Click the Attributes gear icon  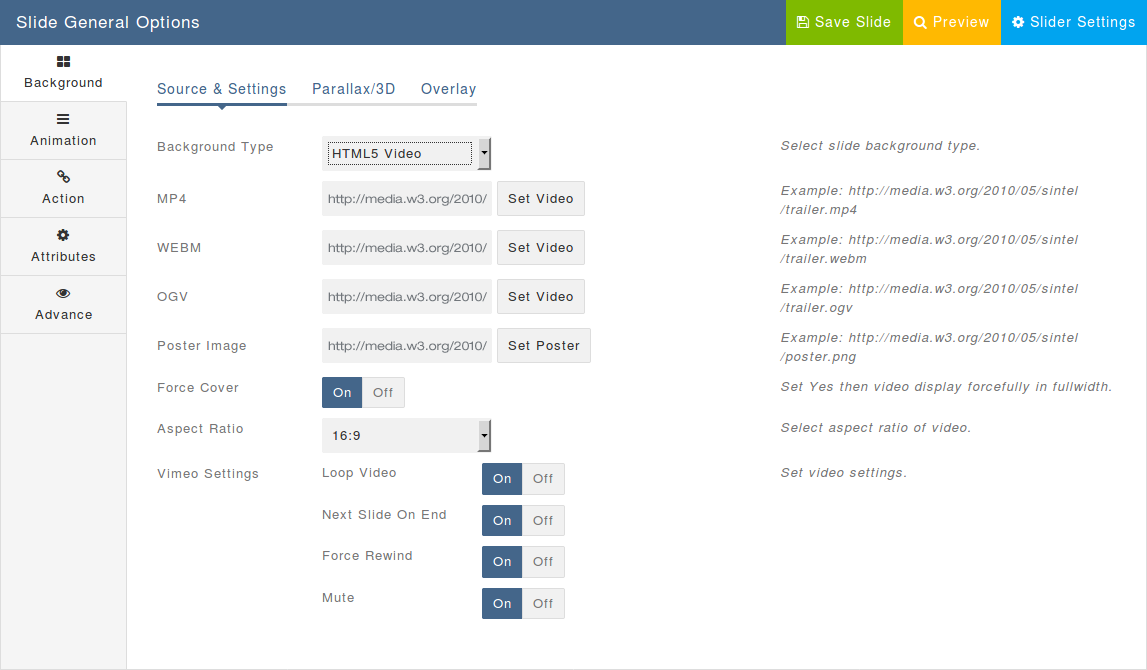coord(64,235)
